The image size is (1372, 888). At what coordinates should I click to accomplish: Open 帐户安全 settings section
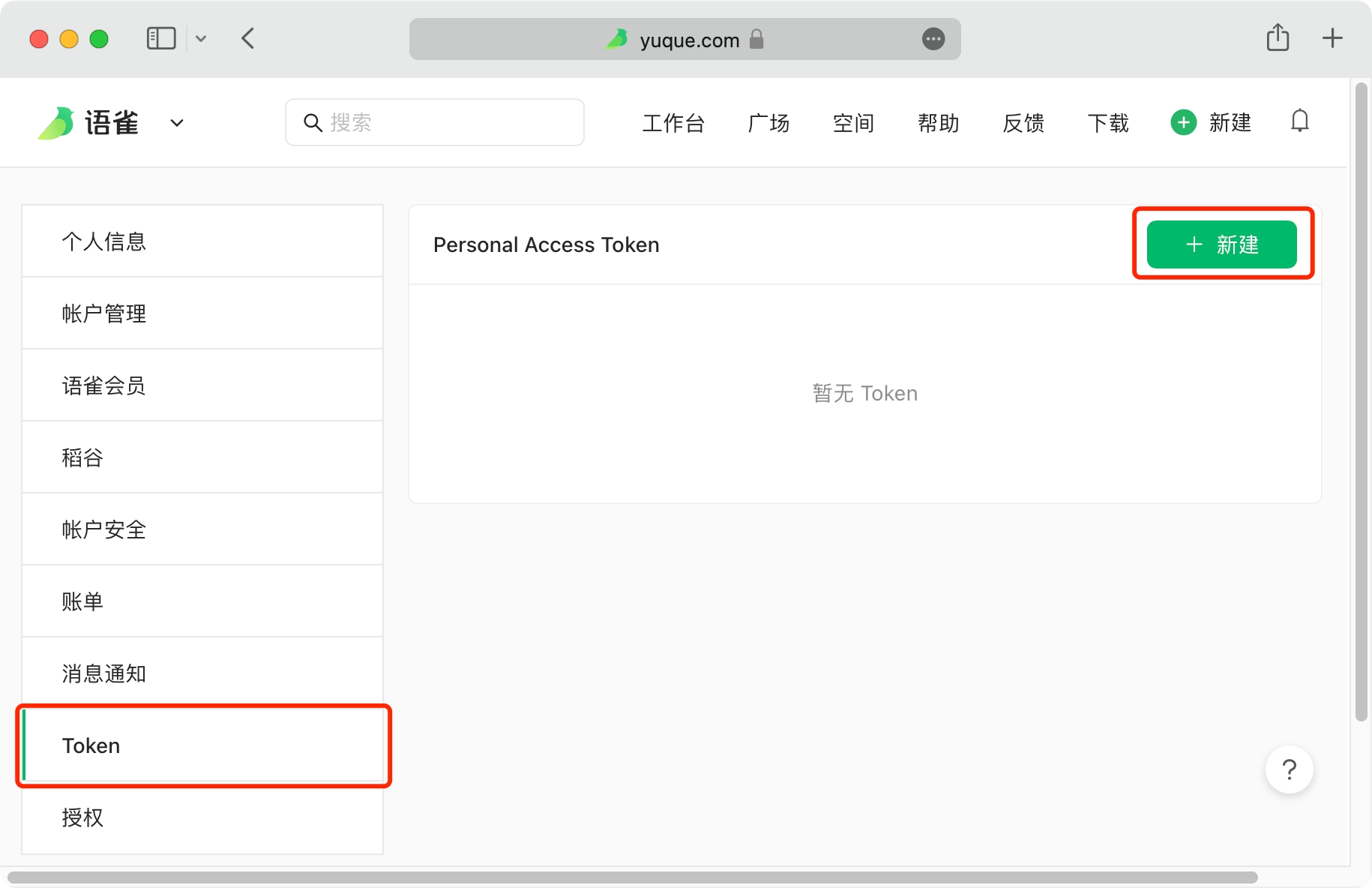pyautogui.click(x=202, y=529)
